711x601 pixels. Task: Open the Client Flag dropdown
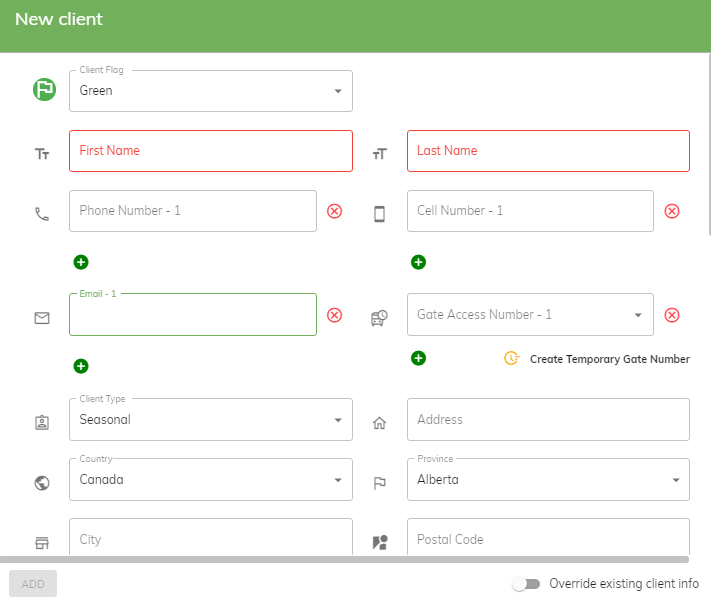tap(211, 91)
